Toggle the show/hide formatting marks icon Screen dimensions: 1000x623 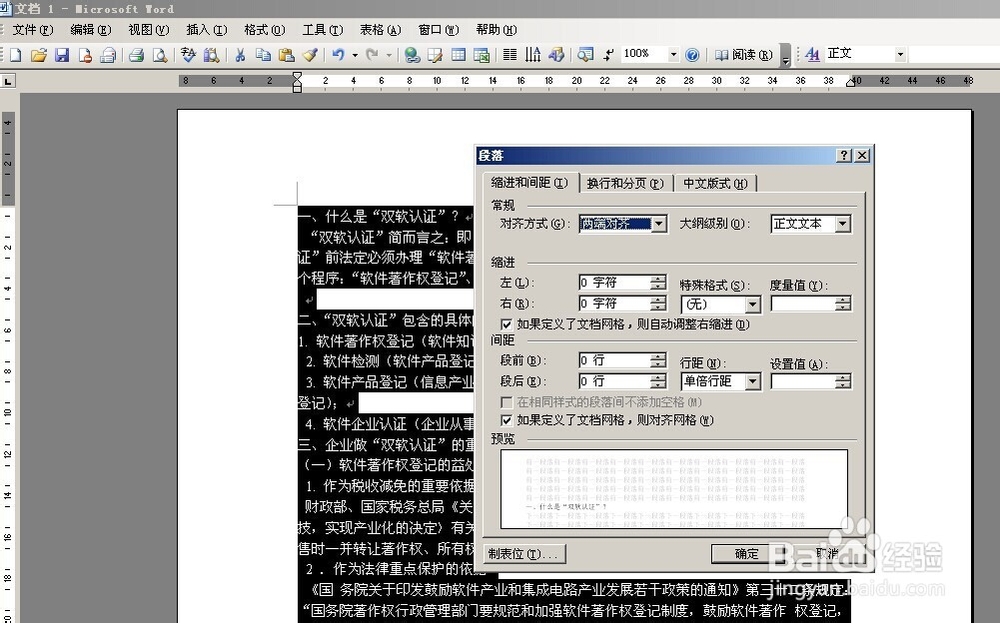pyautogui.click(x=608, y=55)
